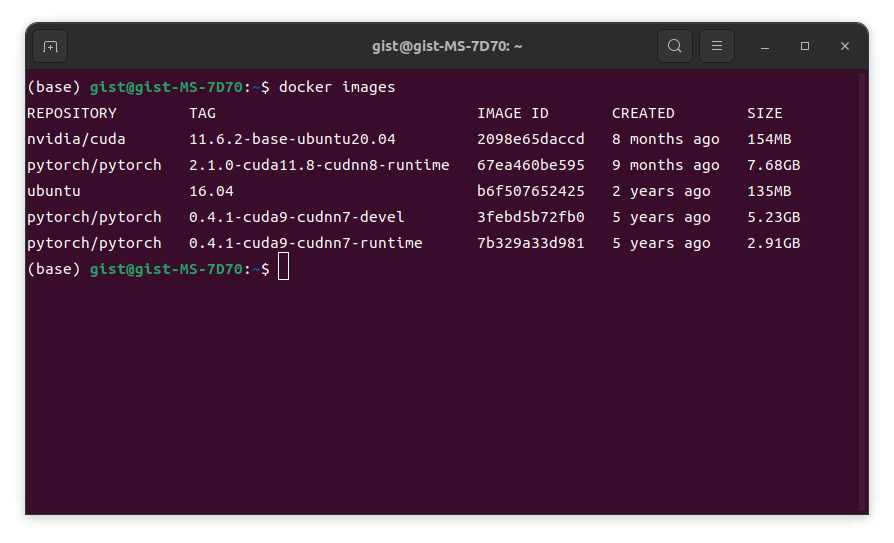Image resolution: width=894 pixels, height=543 pixels.
Task: Click '2 years ago' created value
Action: tap(661, 191)
